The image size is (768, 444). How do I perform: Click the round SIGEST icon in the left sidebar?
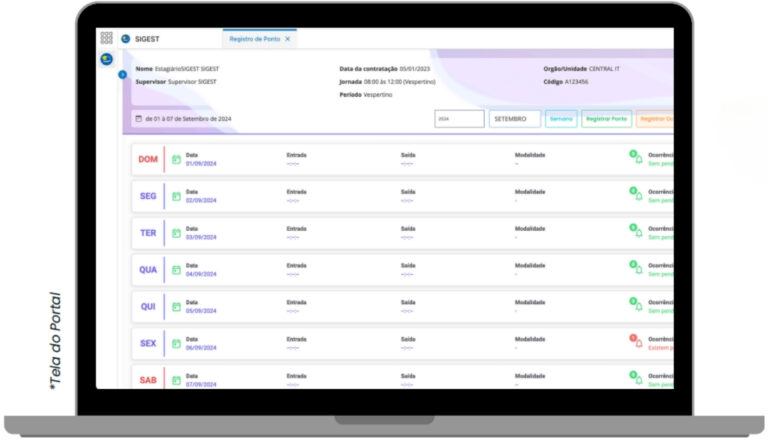coord(106,59)
